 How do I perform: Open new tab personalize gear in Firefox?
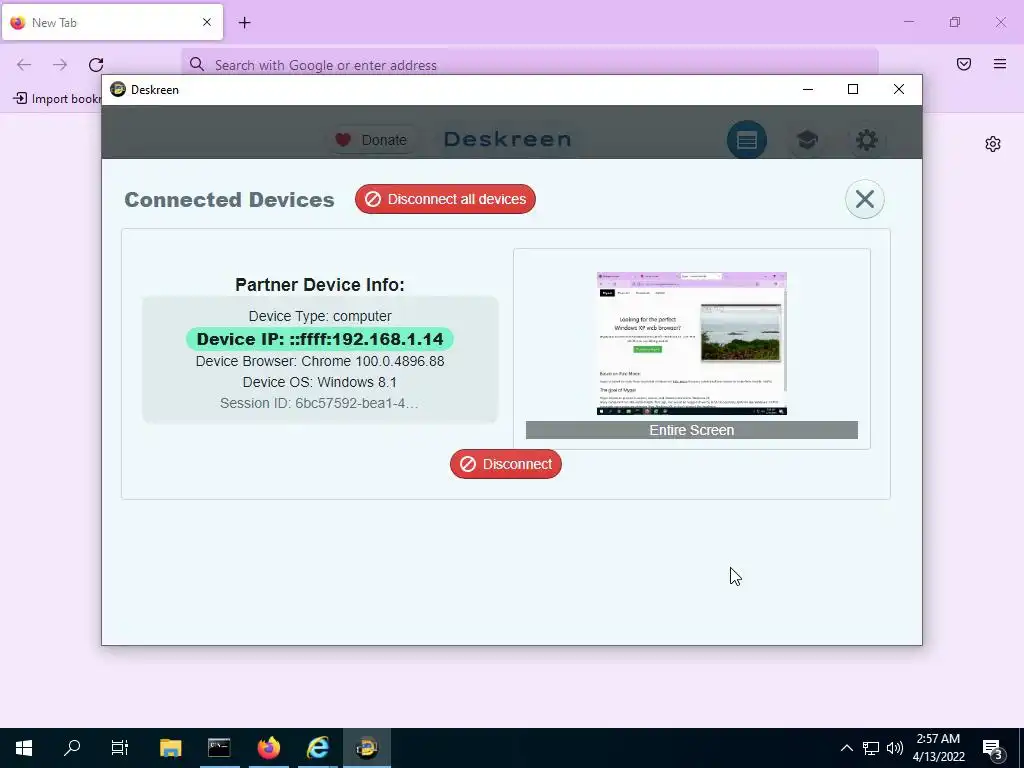coord(993,144)
